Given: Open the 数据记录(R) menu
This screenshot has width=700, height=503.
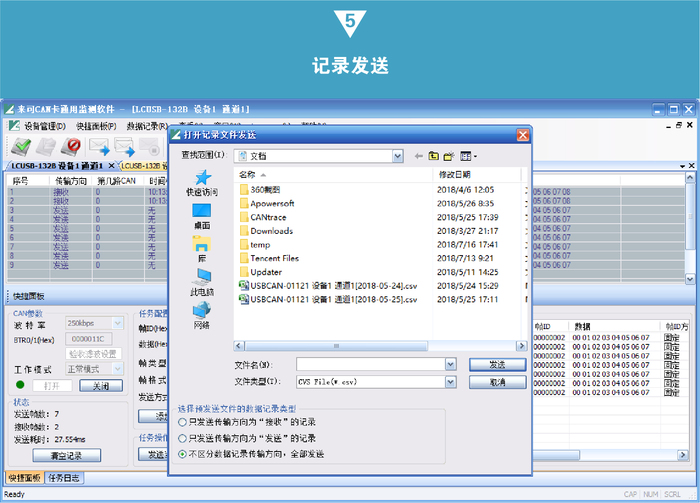Looking at the screenshot, I should click(x=147, y=126).
